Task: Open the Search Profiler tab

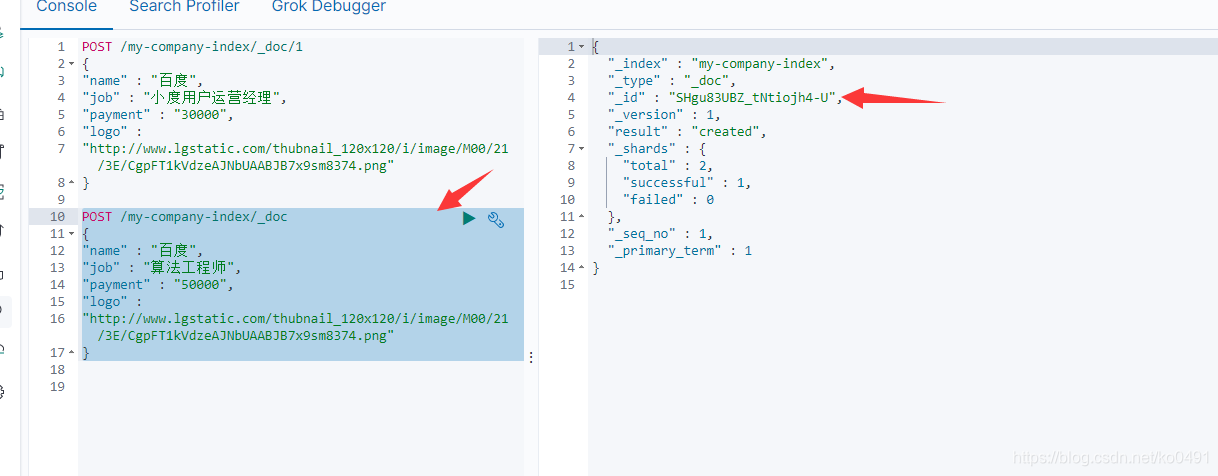Action: (184, 7)
